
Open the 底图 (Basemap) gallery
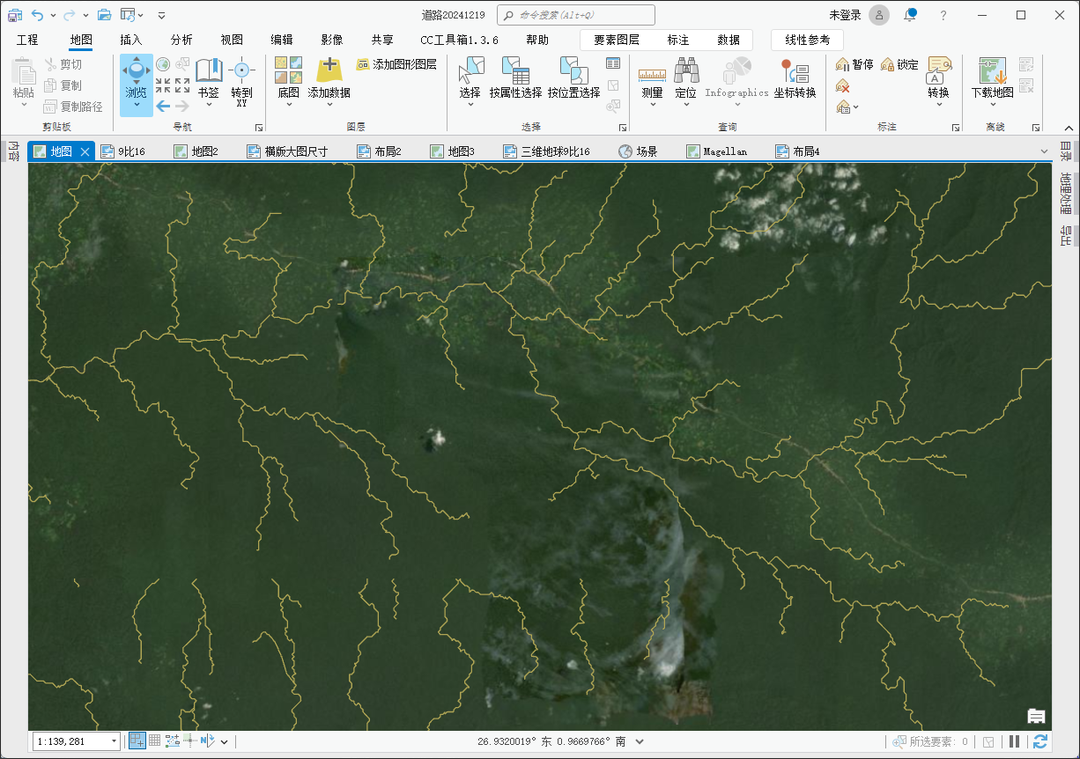pos(289,81)
